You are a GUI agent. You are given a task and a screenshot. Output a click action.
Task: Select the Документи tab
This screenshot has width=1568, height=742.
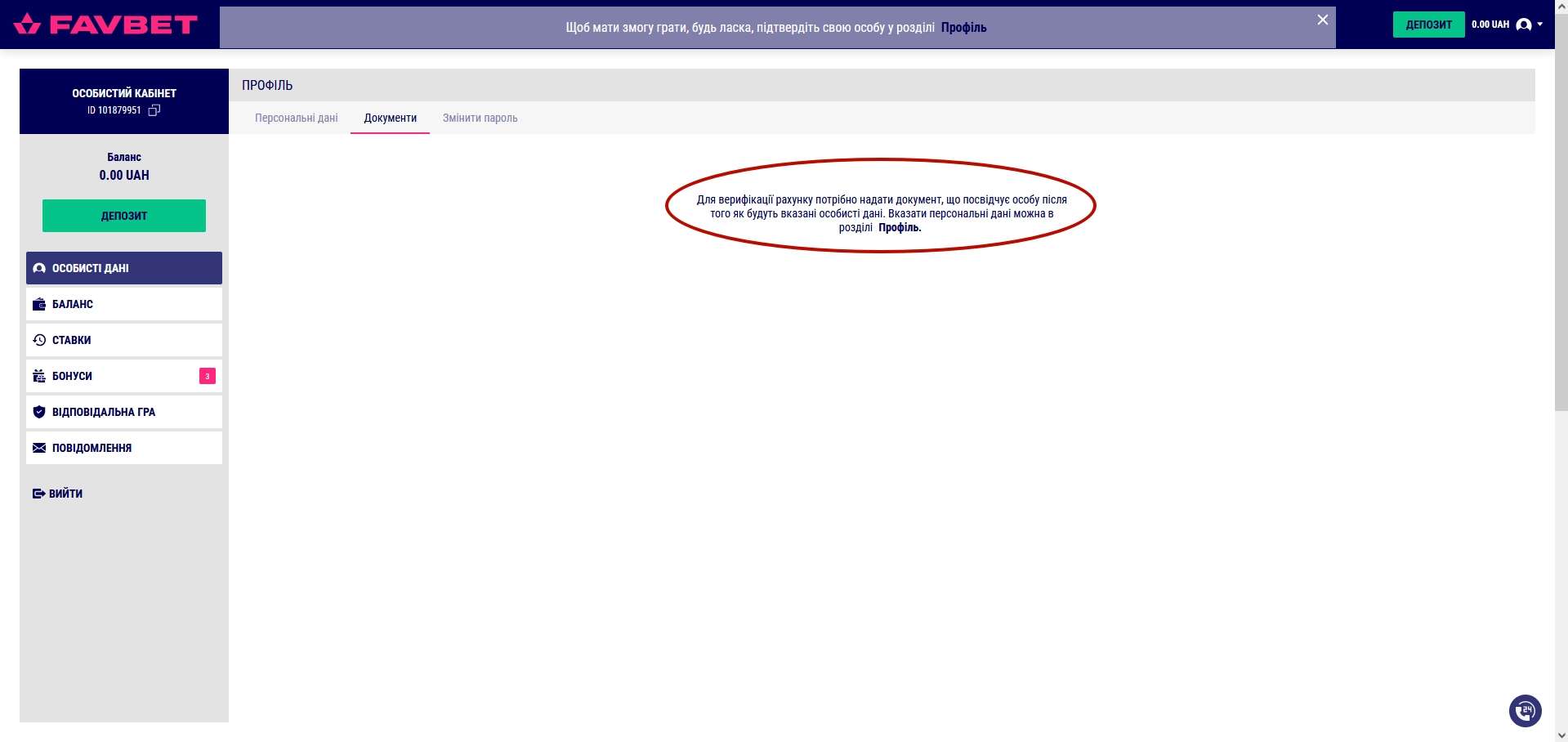tap(390, 118)
